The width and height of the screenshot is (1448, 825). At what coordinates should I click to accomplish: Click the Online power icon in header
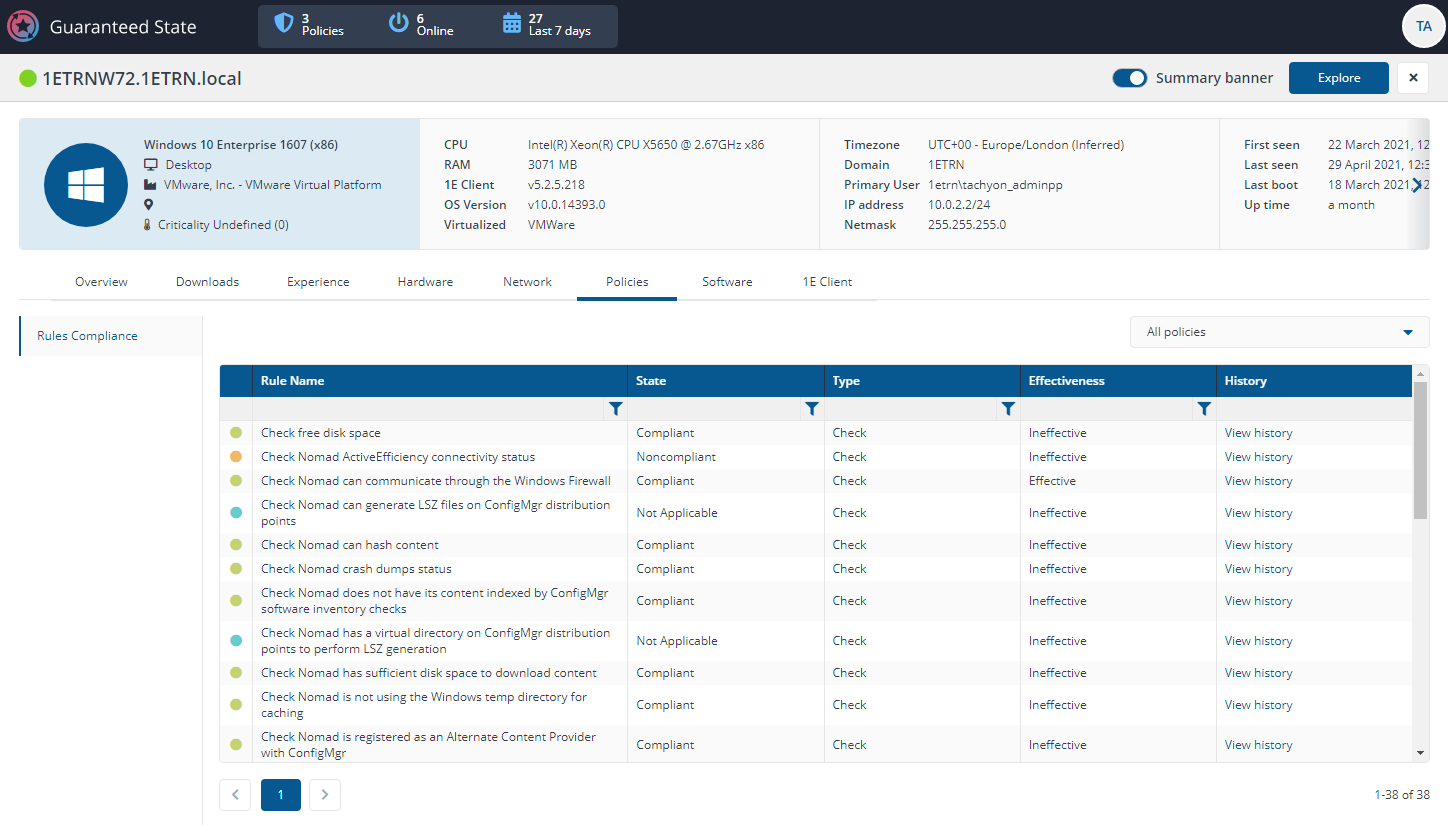coord(398,23)
